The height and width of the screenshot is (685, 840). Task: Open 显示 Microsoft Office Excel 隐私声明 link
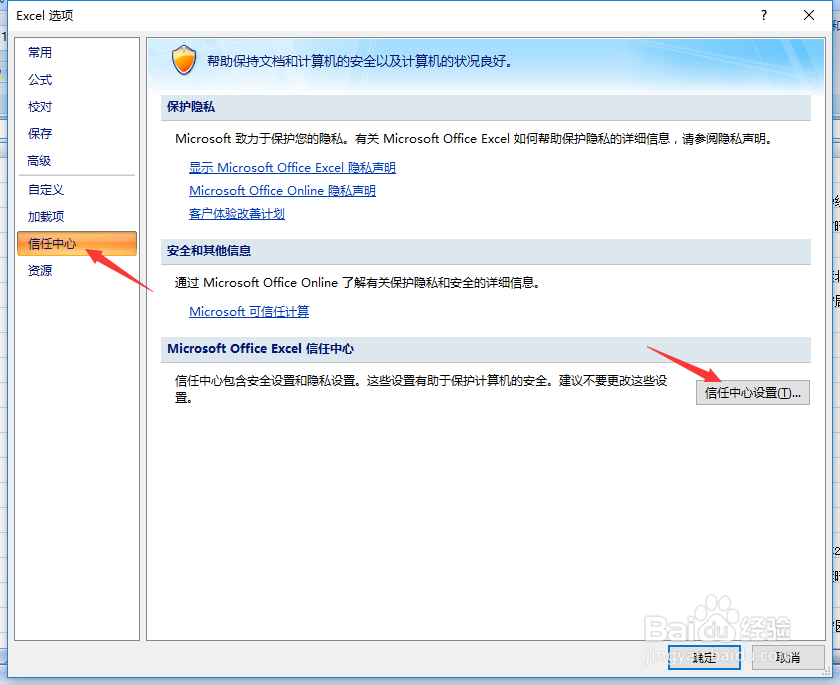click(x=292, y=168)
